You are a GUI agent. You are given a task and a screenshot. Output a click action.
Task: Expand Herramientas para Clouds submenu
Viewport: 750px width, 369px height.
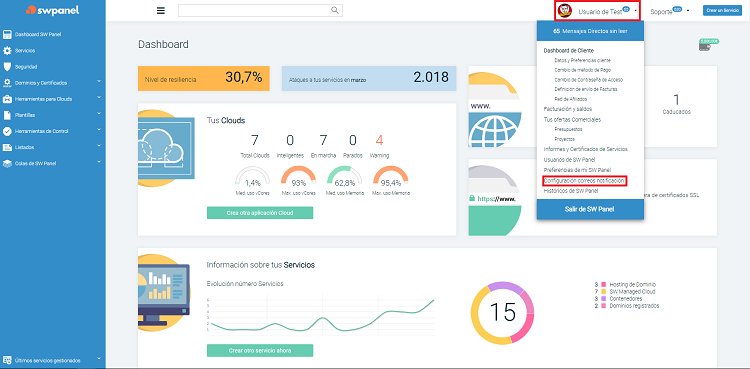pyautogui.click(x=99, y=98)
